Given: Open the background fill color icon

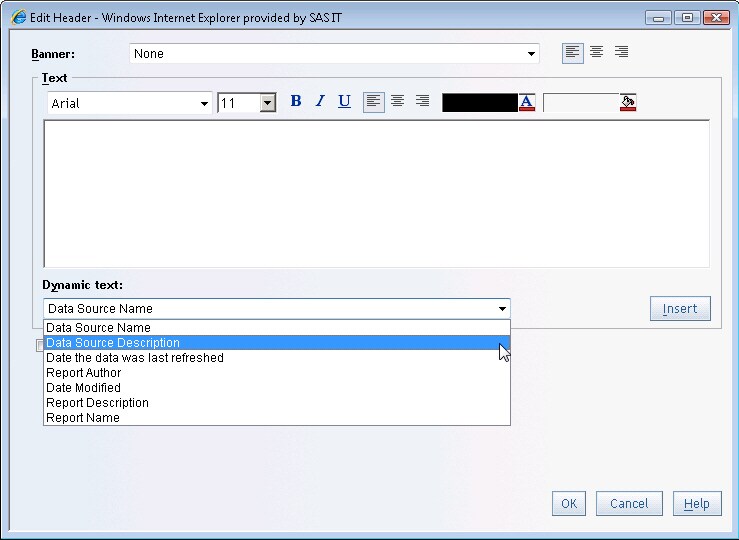Looking at the screenshot, I should click(x=628, y=102).
